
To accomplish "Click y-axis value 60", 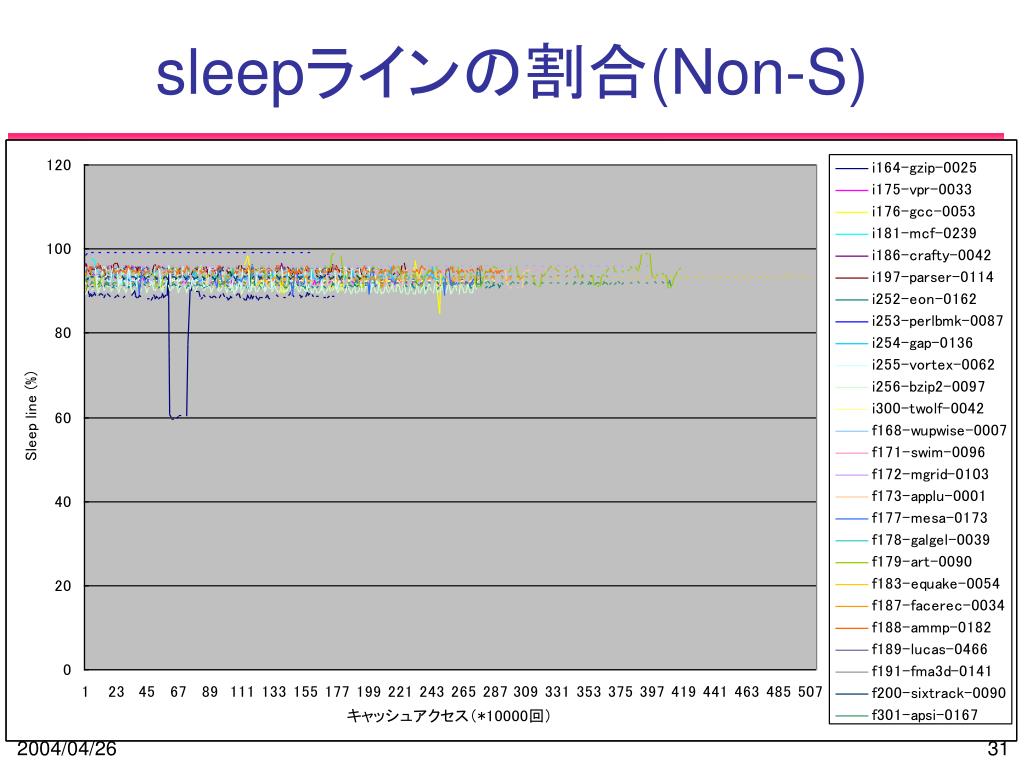I will point(63,418).
